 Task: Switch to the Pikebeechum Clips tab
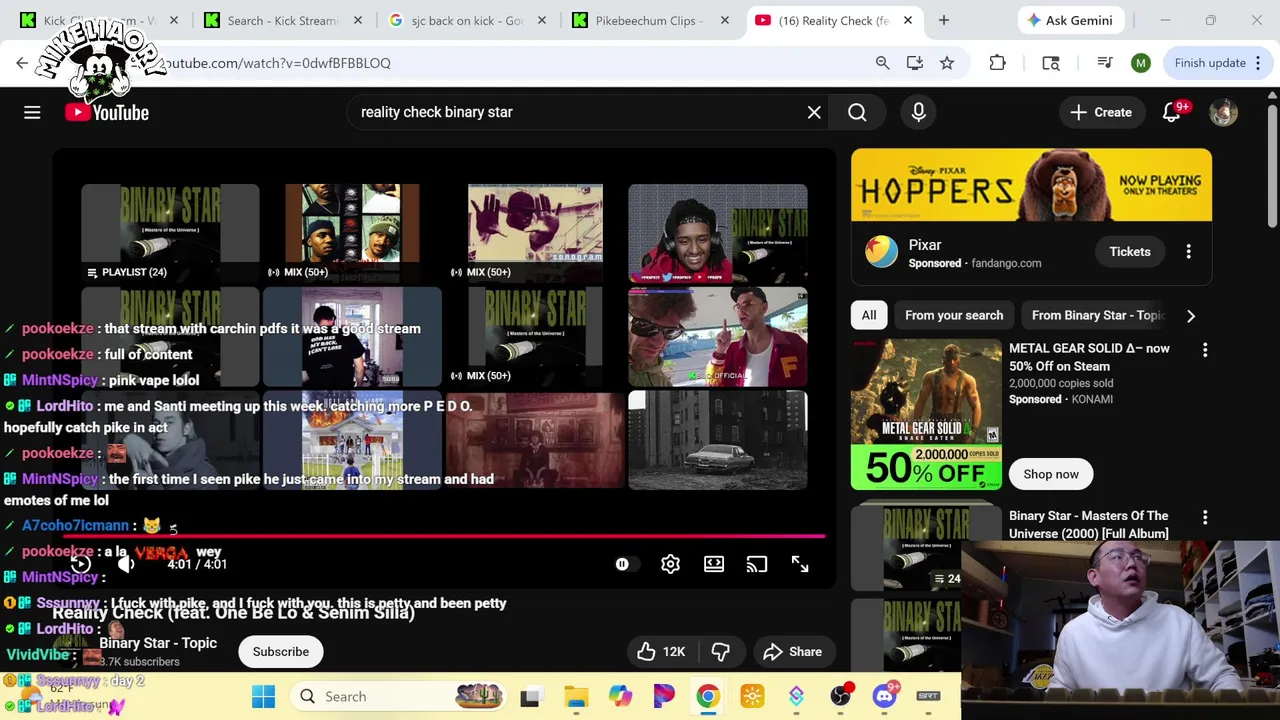(650, 20)
